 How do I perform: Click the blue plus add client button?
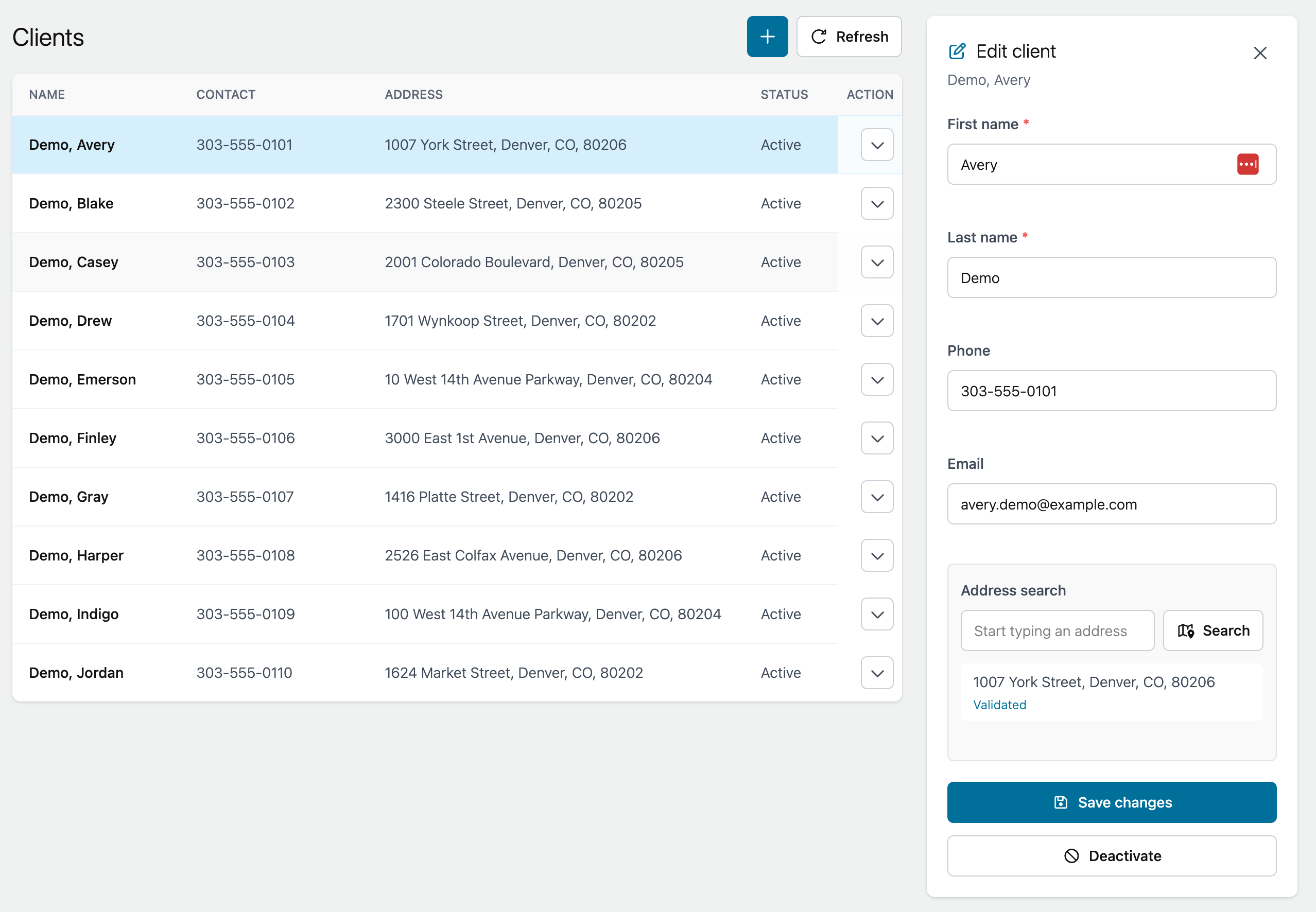coord(767,37)
